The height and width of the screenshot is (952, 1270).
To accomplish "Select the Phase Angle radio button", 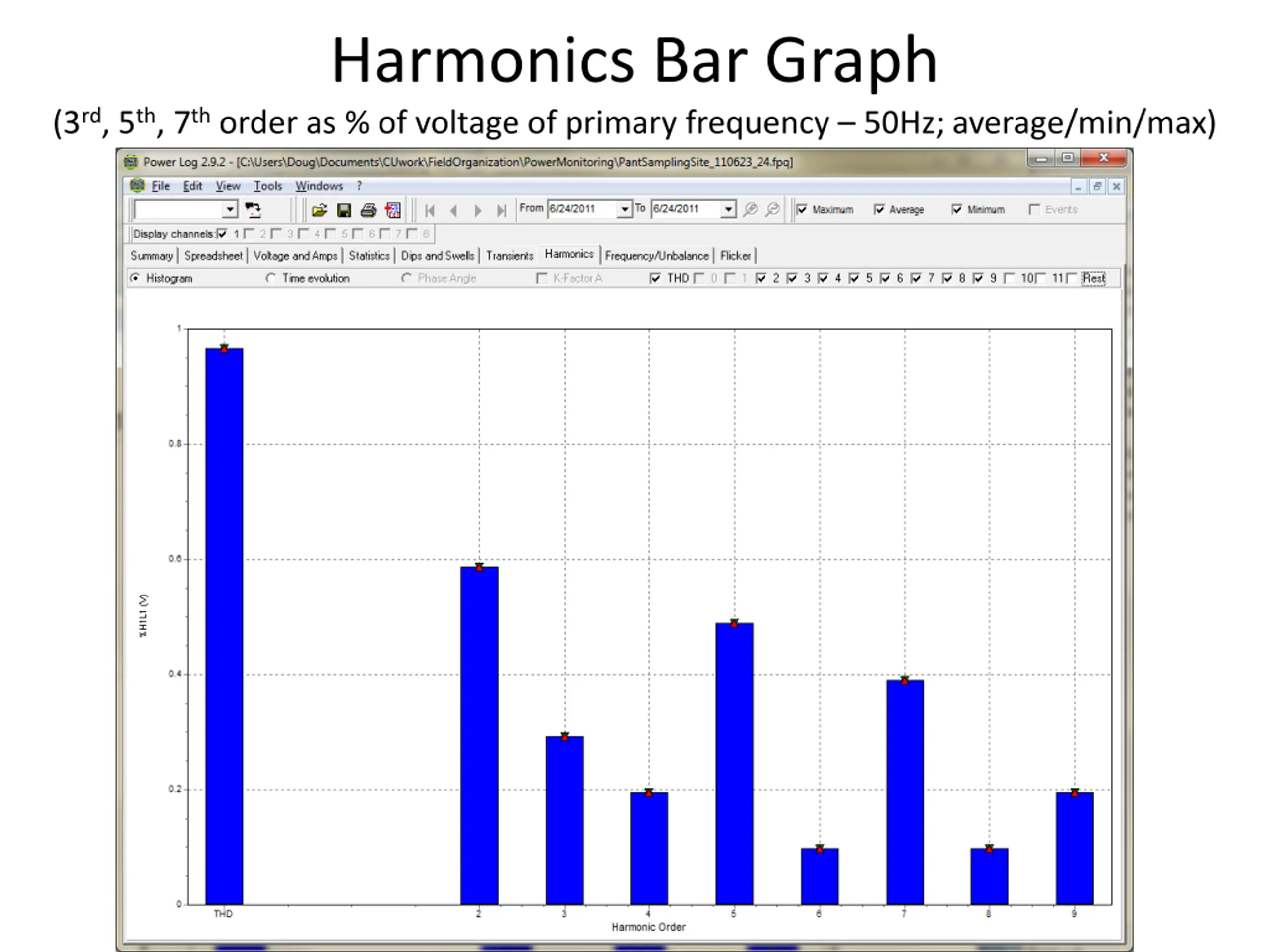I will coord(406,278).
